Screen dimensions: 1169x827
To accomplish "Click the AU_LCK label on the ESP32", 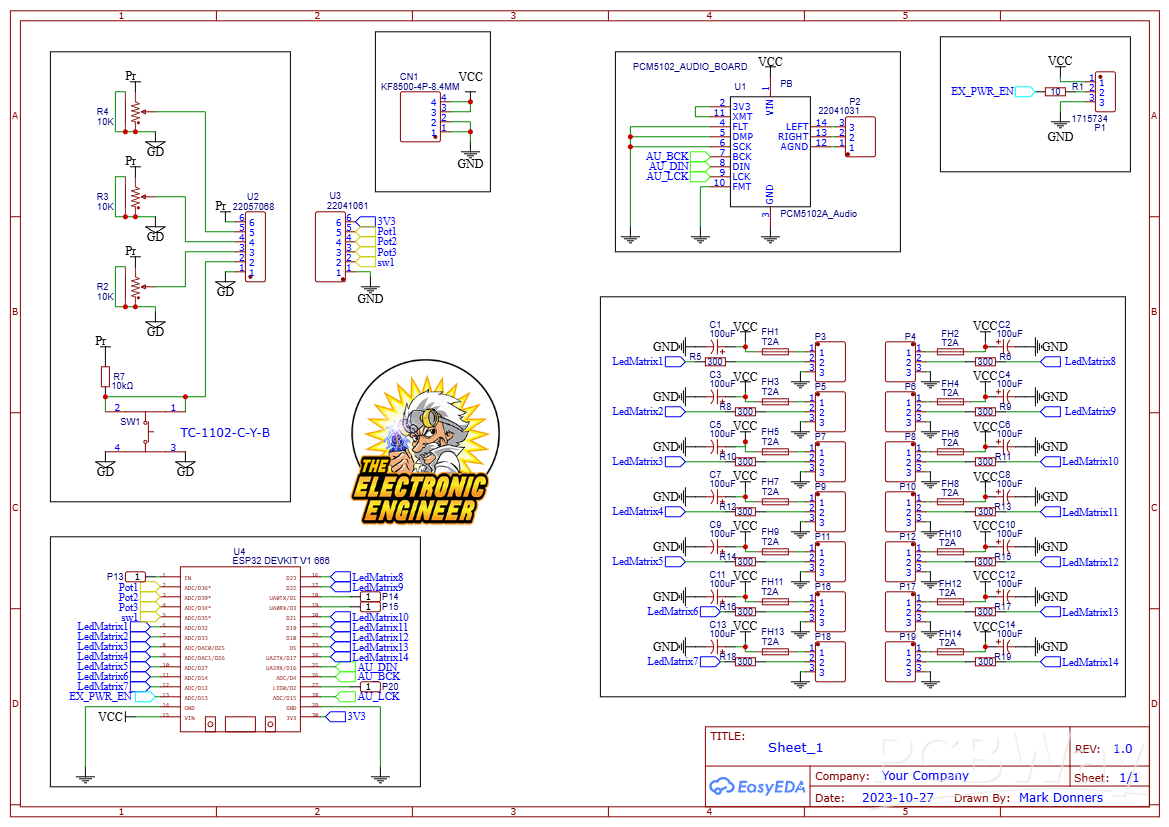I will coord(379,696).
